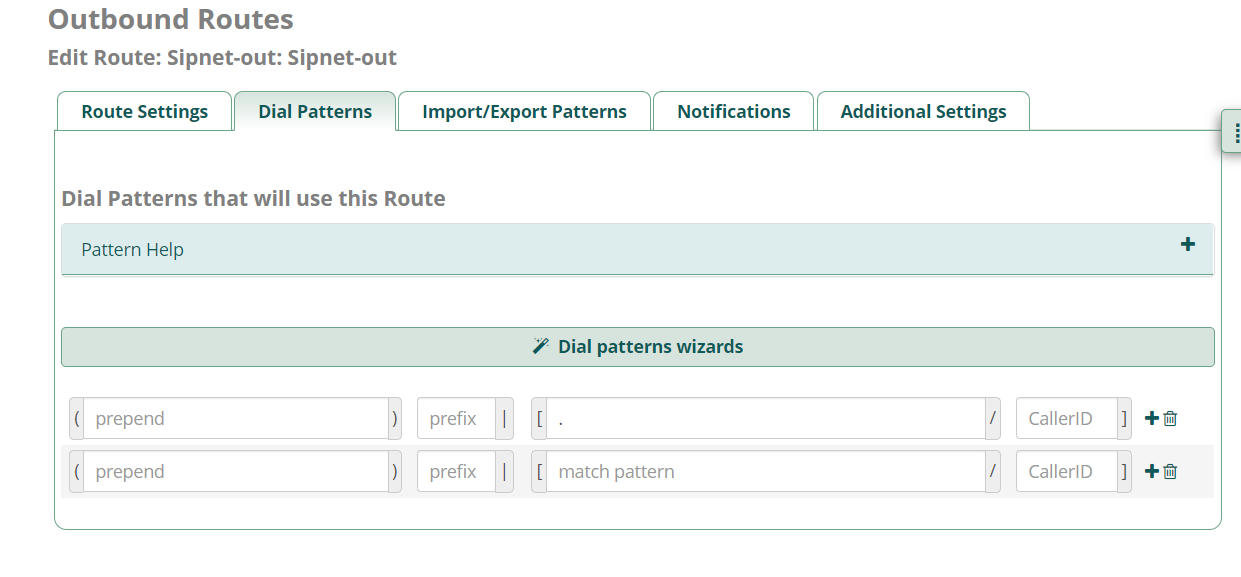Open the Additional Settings tab

pos(923,111)
